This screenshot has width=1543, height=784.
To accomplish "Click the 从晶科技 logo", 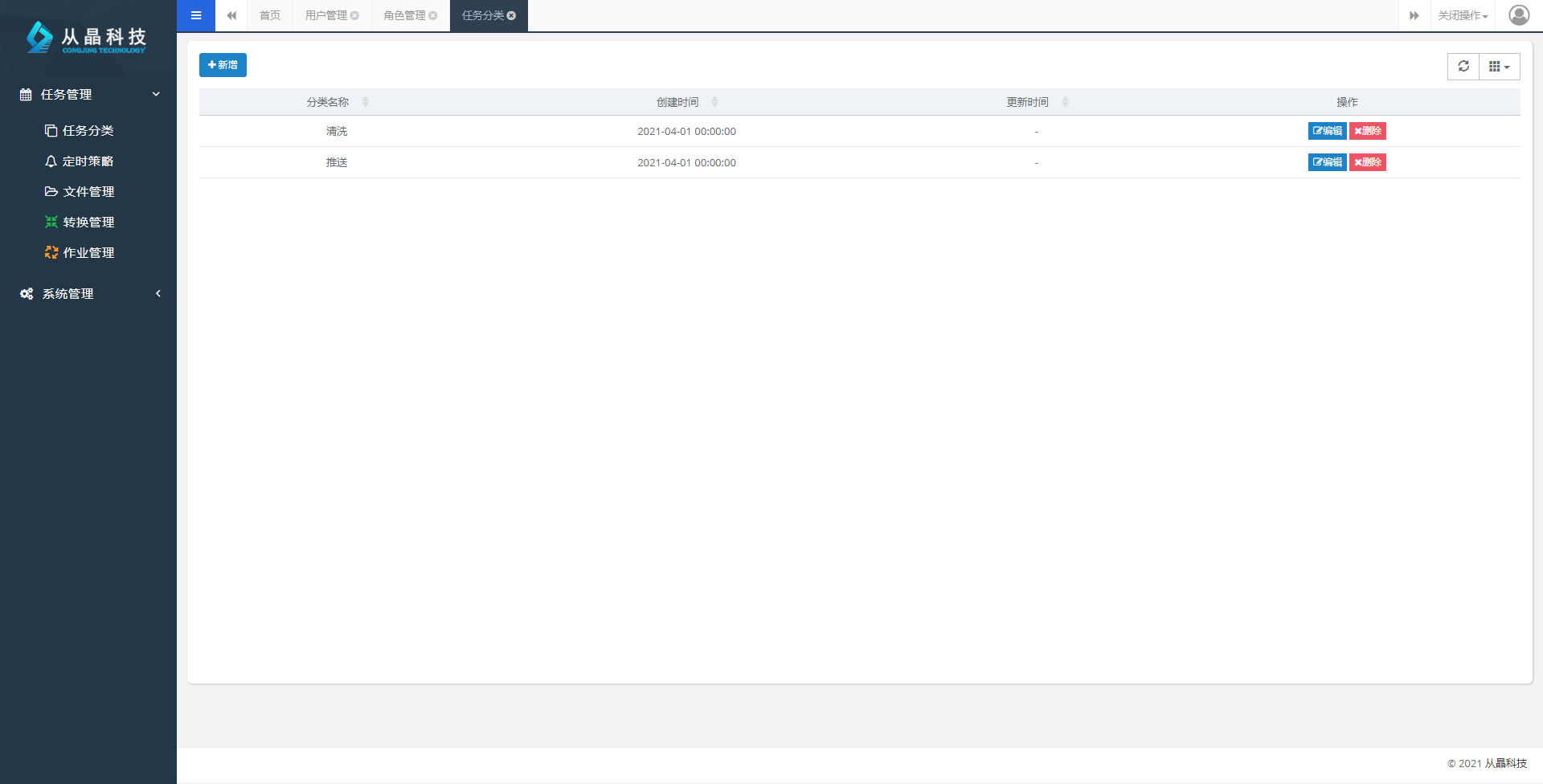I will point(86,38).
